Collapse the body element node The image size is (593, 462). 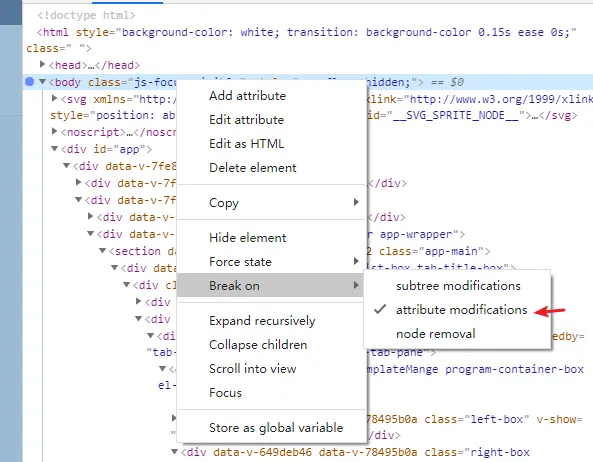[x=42, y=82]
